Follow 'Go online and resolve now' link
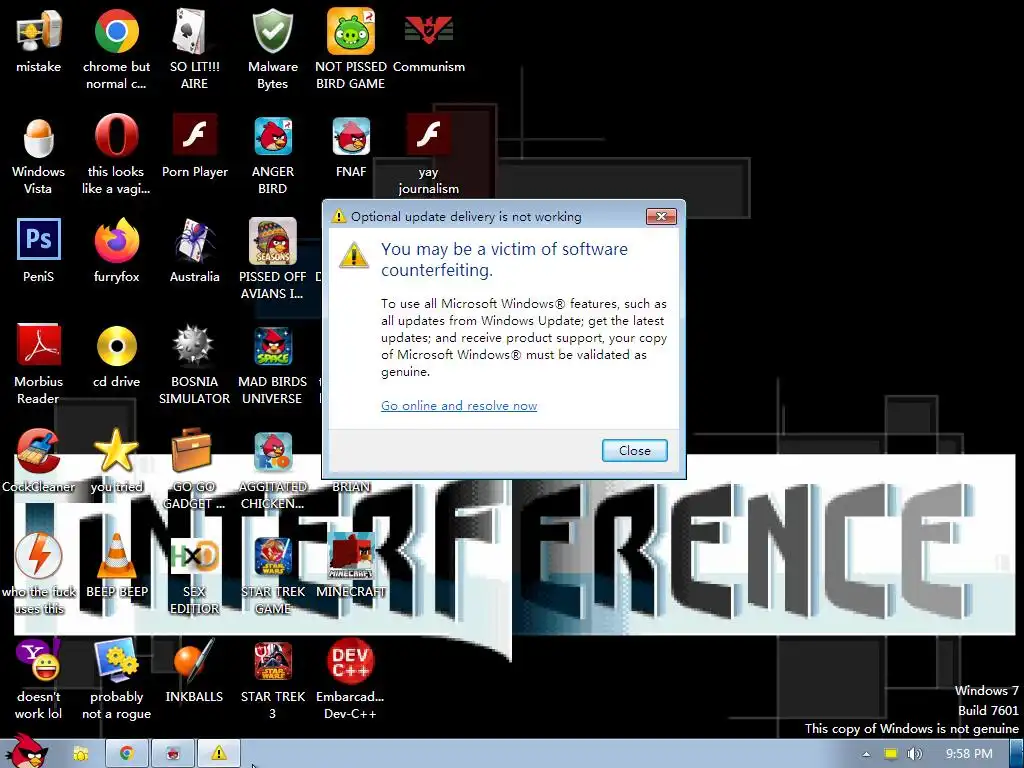 459,406
